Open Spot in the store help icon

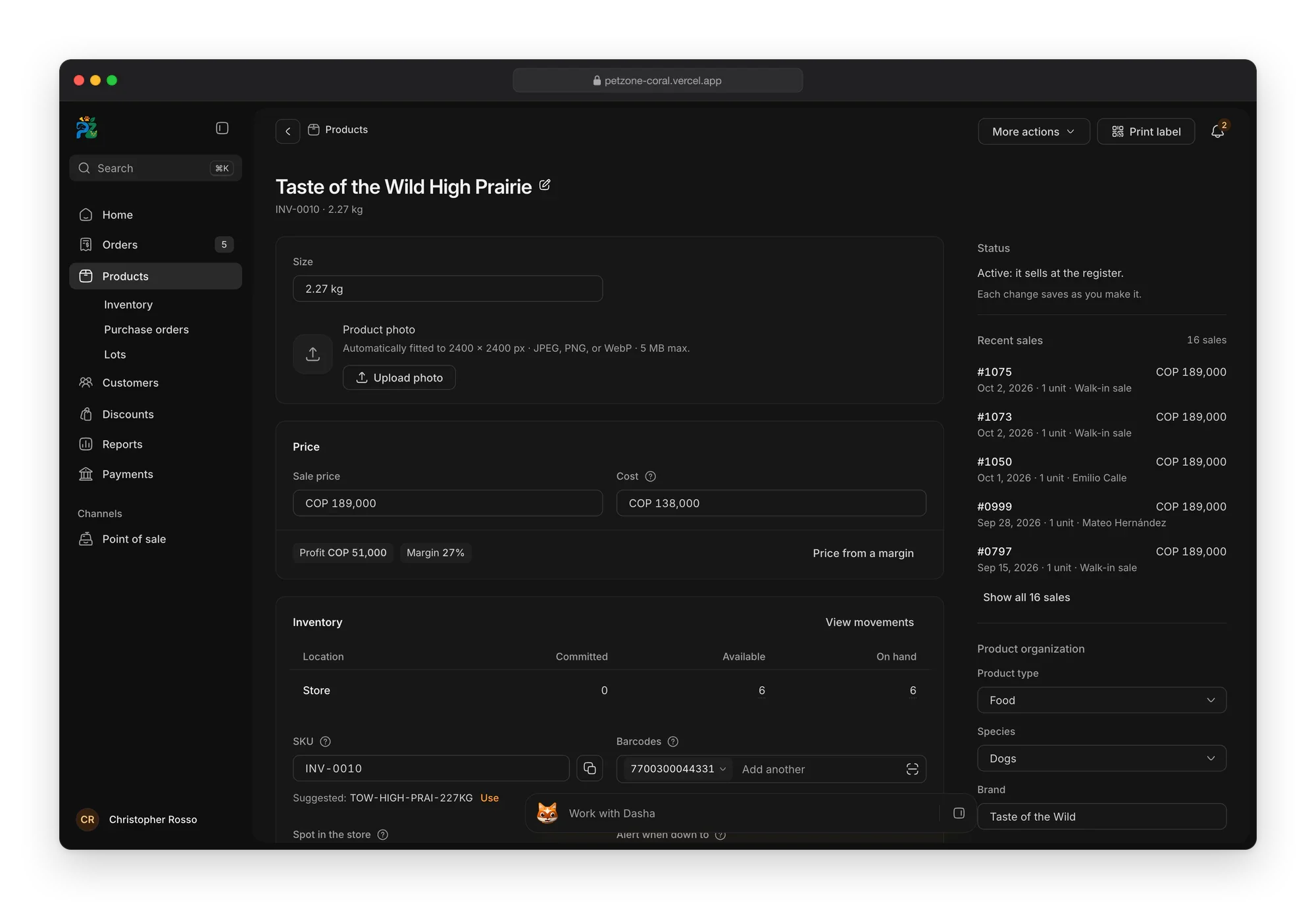coord(383,835)
